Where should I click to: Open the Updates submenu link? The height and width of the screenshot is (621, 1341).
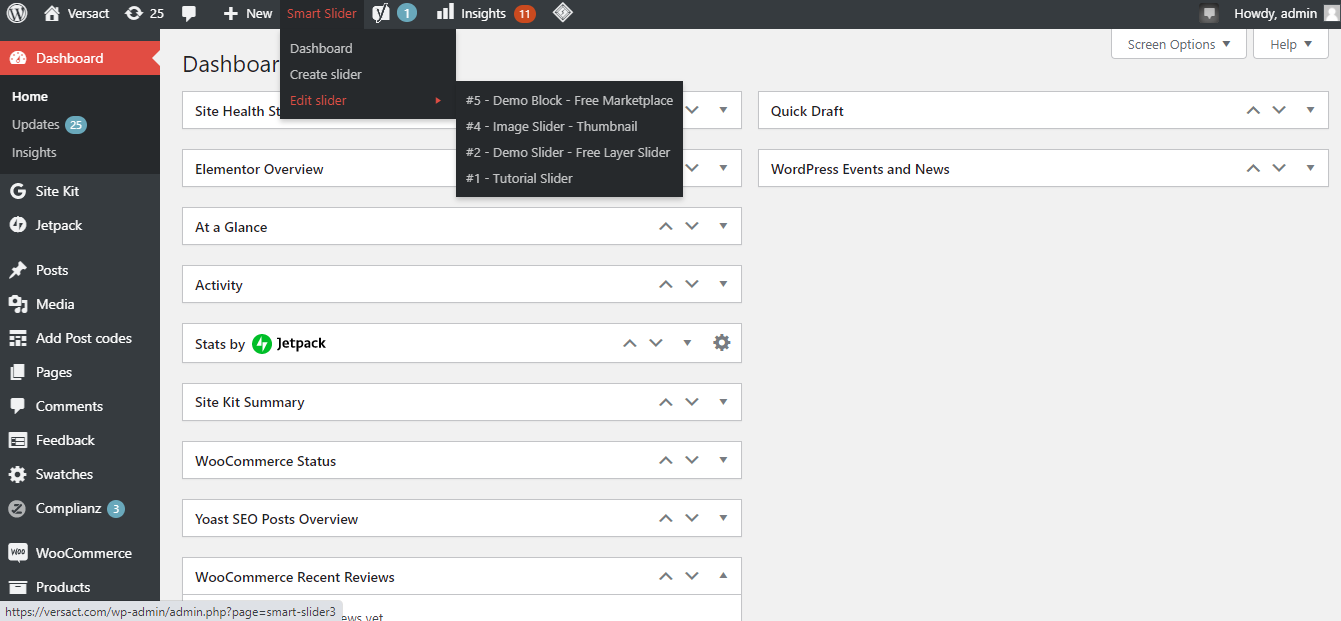click(49, 125)
